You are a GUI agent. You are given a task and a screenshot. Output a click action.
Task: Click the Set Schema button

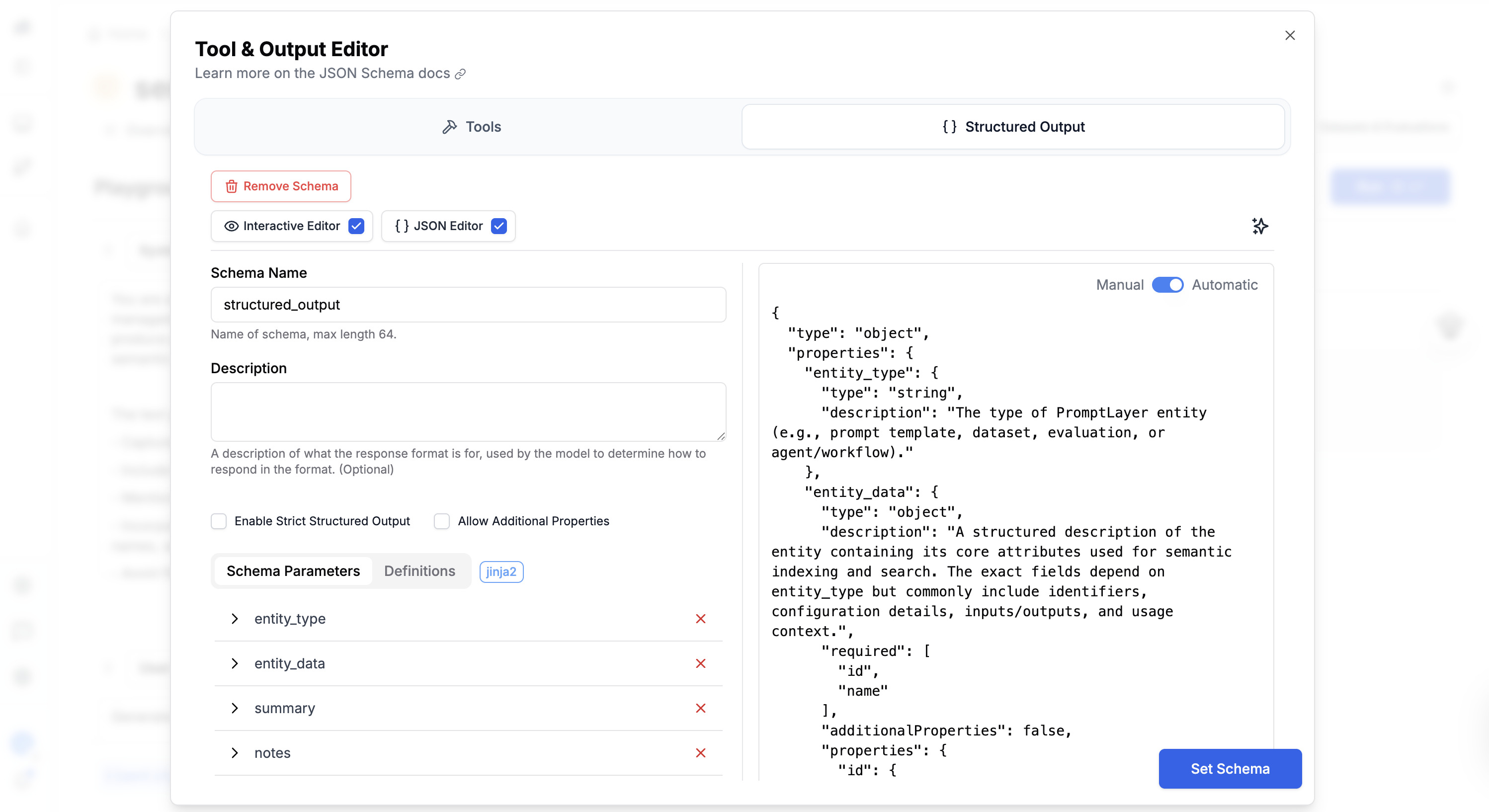1230,769
